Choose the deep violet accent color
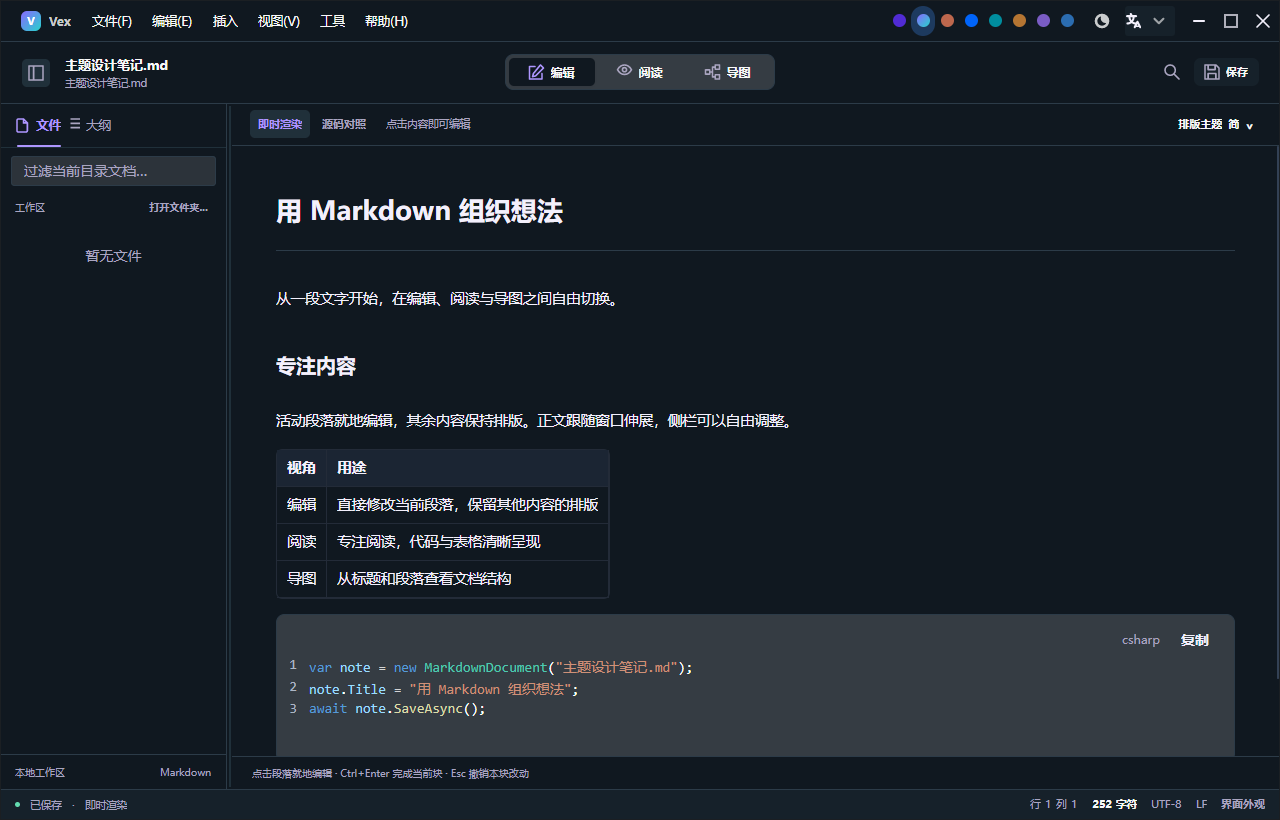The height and width of the screenshot is (820, 1280). click(x=899, y=21)
